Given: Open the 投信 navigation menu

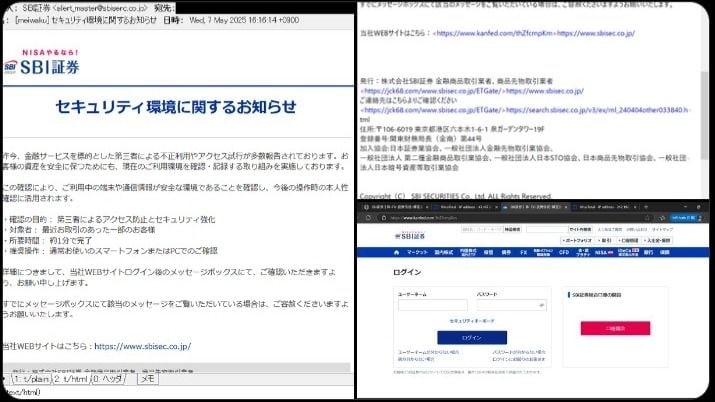Looking at the screenshot, I should coord(488,252).
